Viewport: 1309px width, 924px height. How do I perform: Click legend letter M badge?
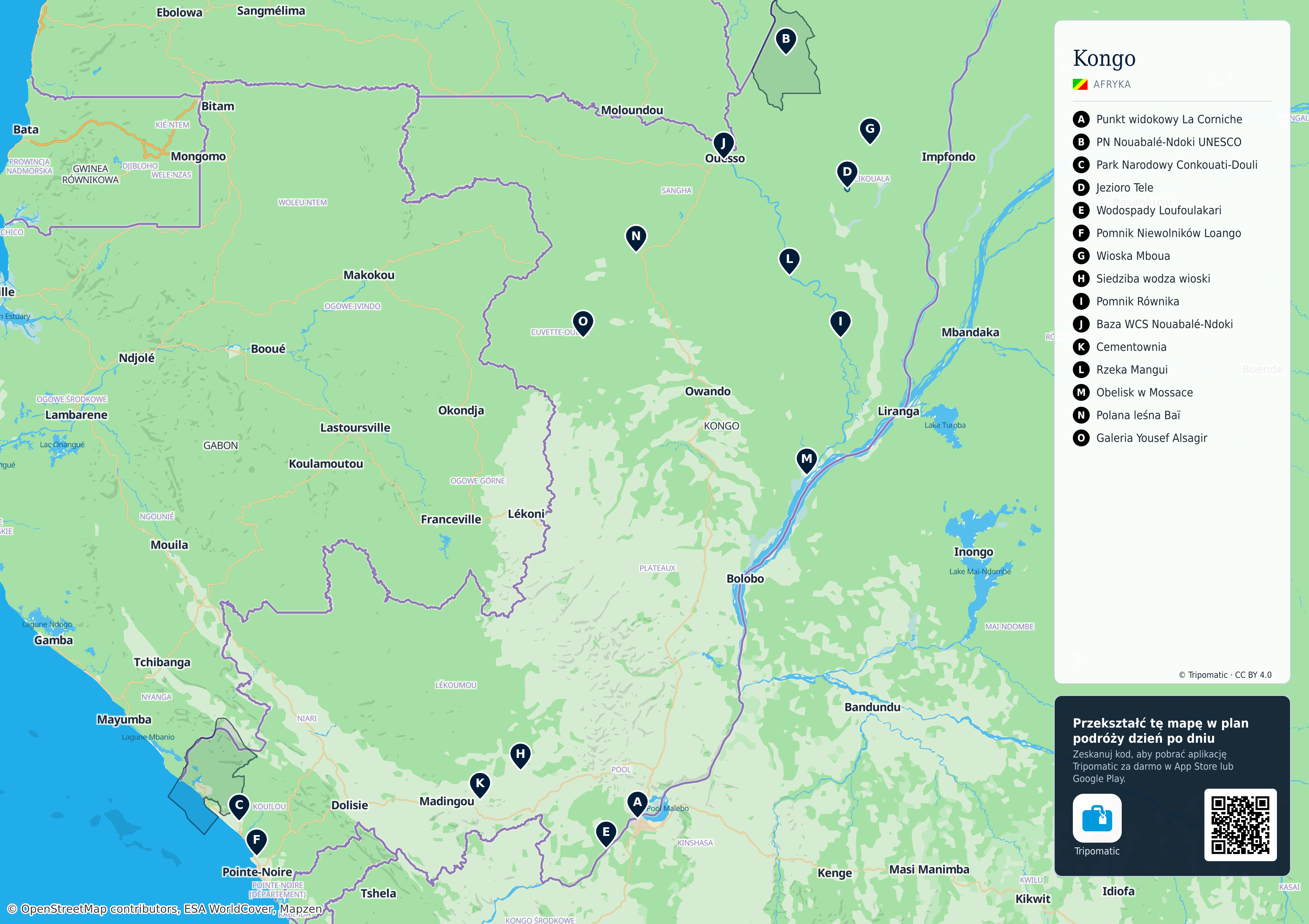1080,392
